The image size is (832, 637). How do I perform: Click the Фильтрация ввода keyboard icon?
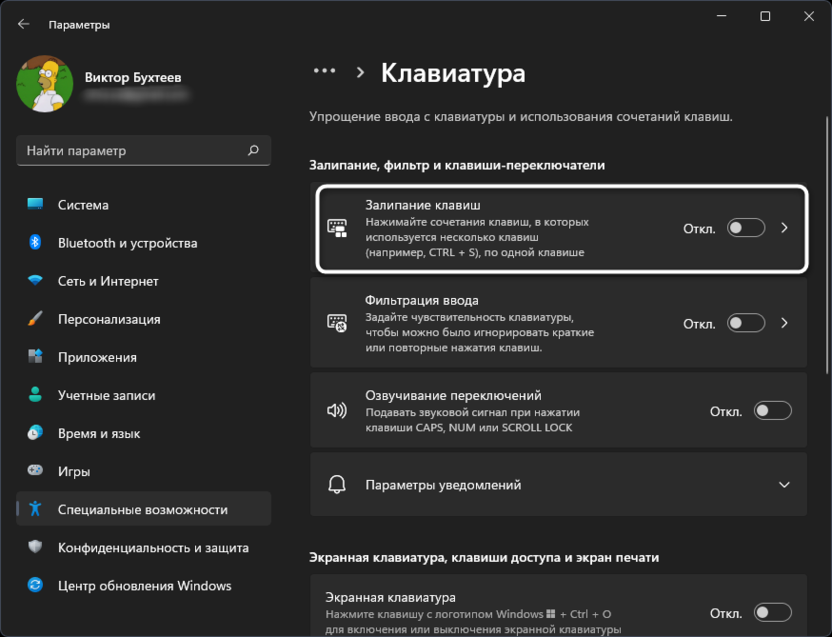337,323
